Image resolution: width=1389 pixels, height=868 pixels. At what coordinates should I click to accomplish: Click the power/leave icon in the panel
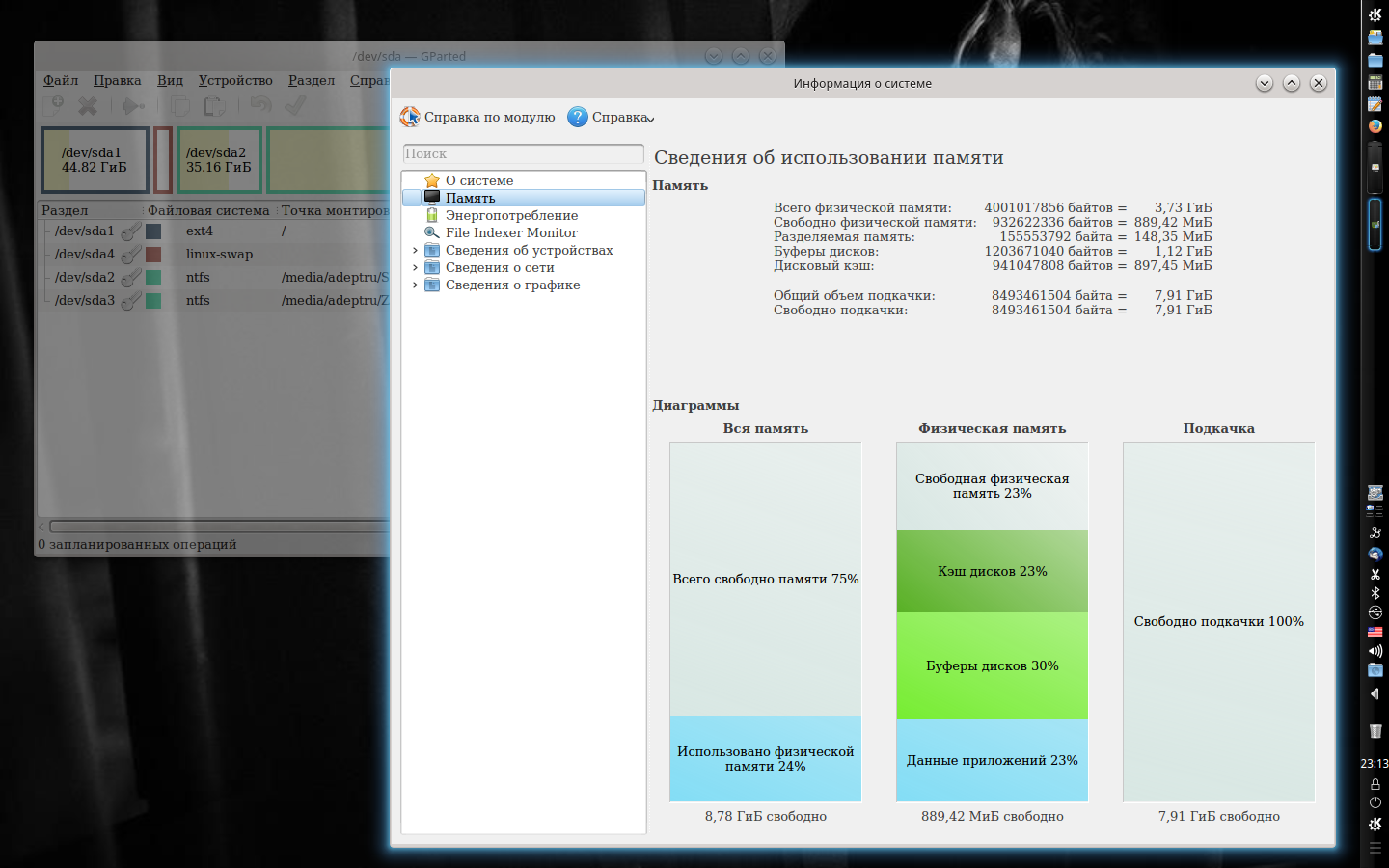coord(1375,802)
